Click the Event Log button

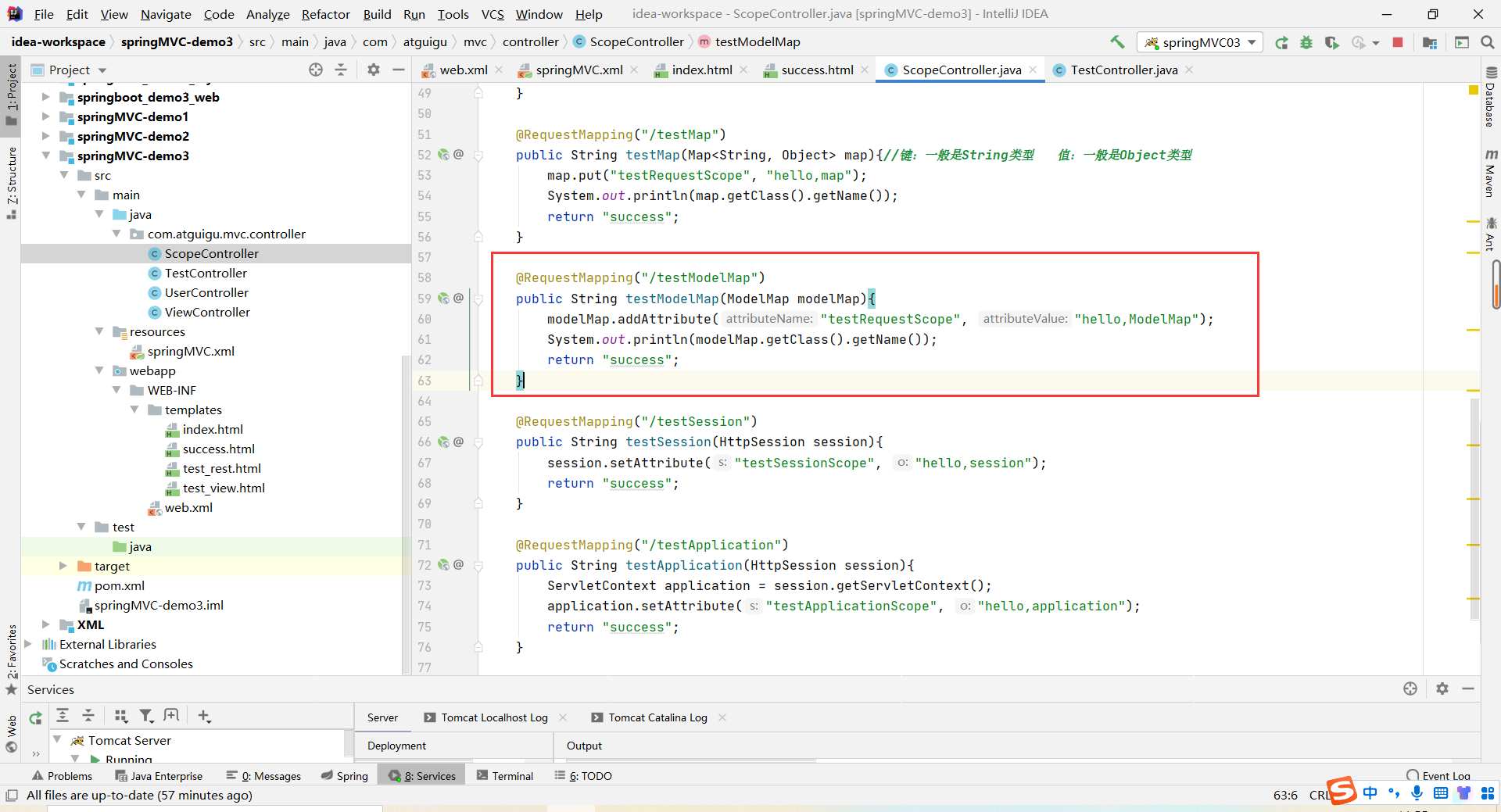[x=1438, y=775]
